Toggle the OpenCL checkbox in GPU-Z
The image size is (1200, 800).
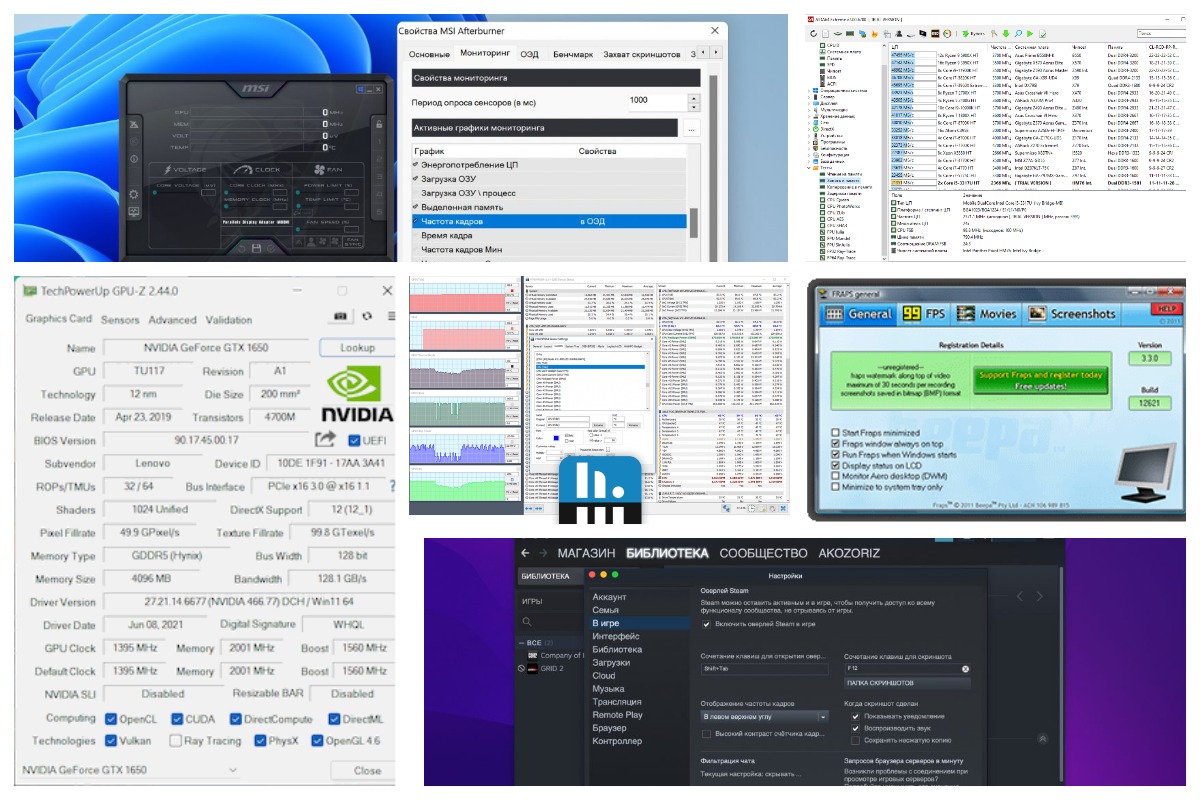pyautogui.click(x=111, y=718)
